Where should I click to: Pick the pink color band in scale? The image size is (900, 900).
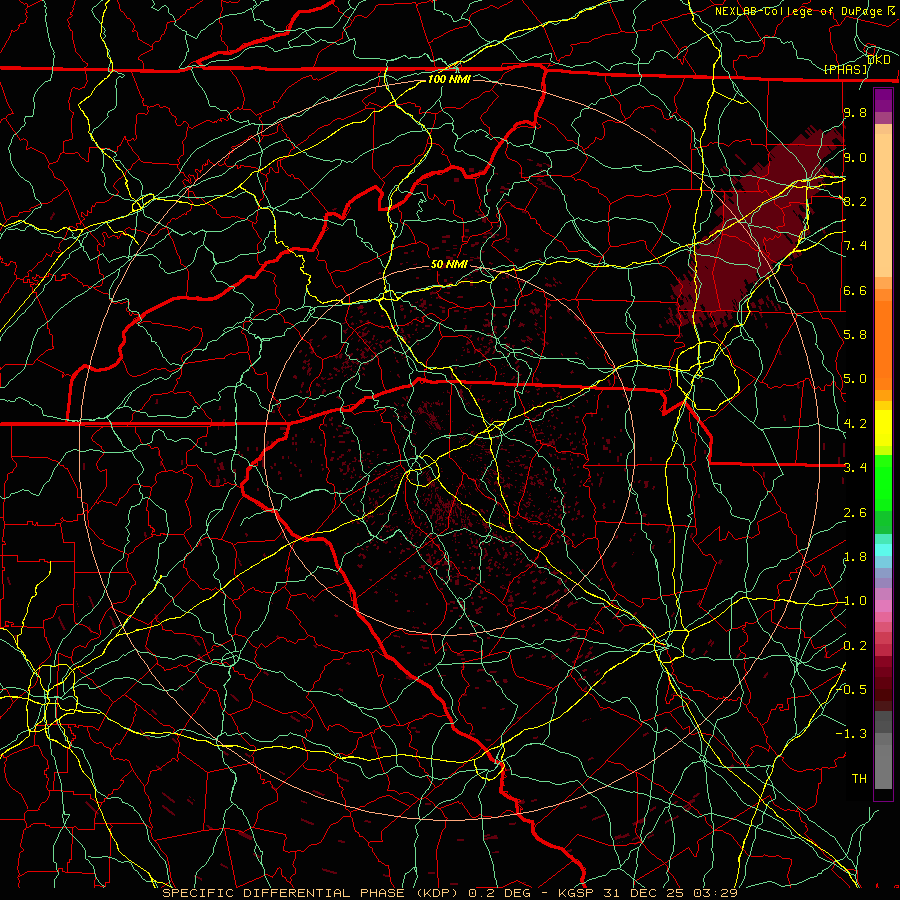[883, 606]
